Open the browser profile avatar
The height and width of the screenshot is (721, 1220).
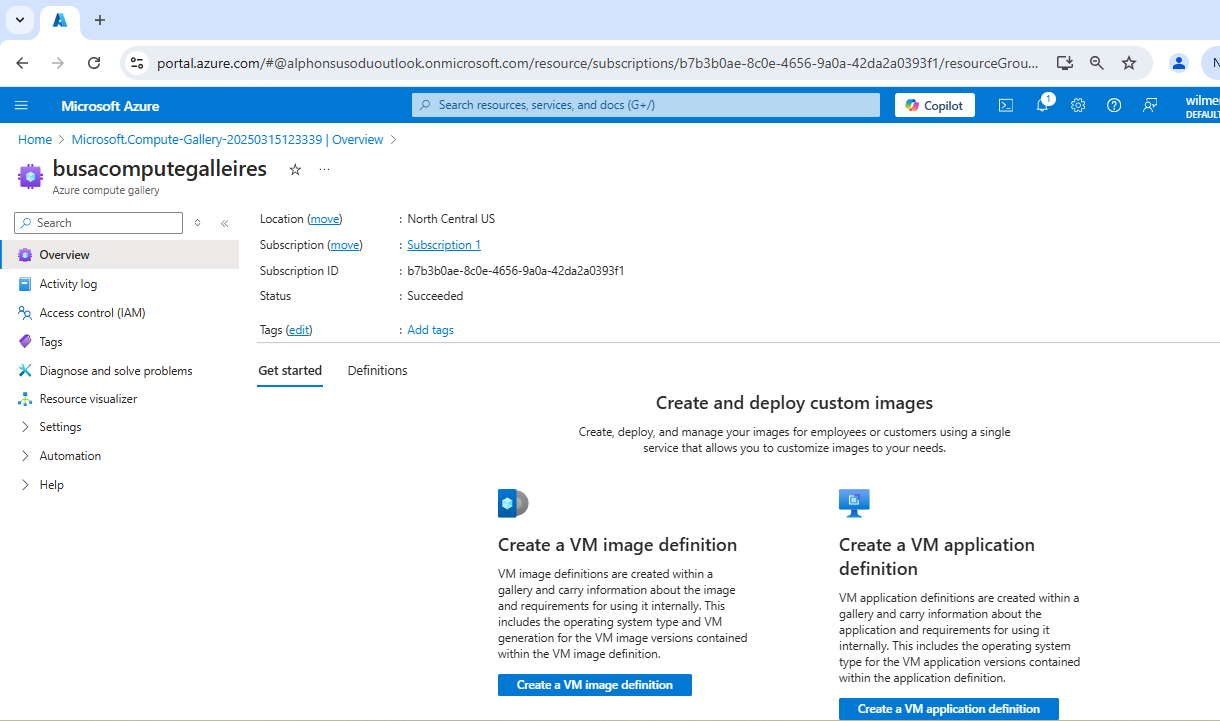[x=1179, y=63]
